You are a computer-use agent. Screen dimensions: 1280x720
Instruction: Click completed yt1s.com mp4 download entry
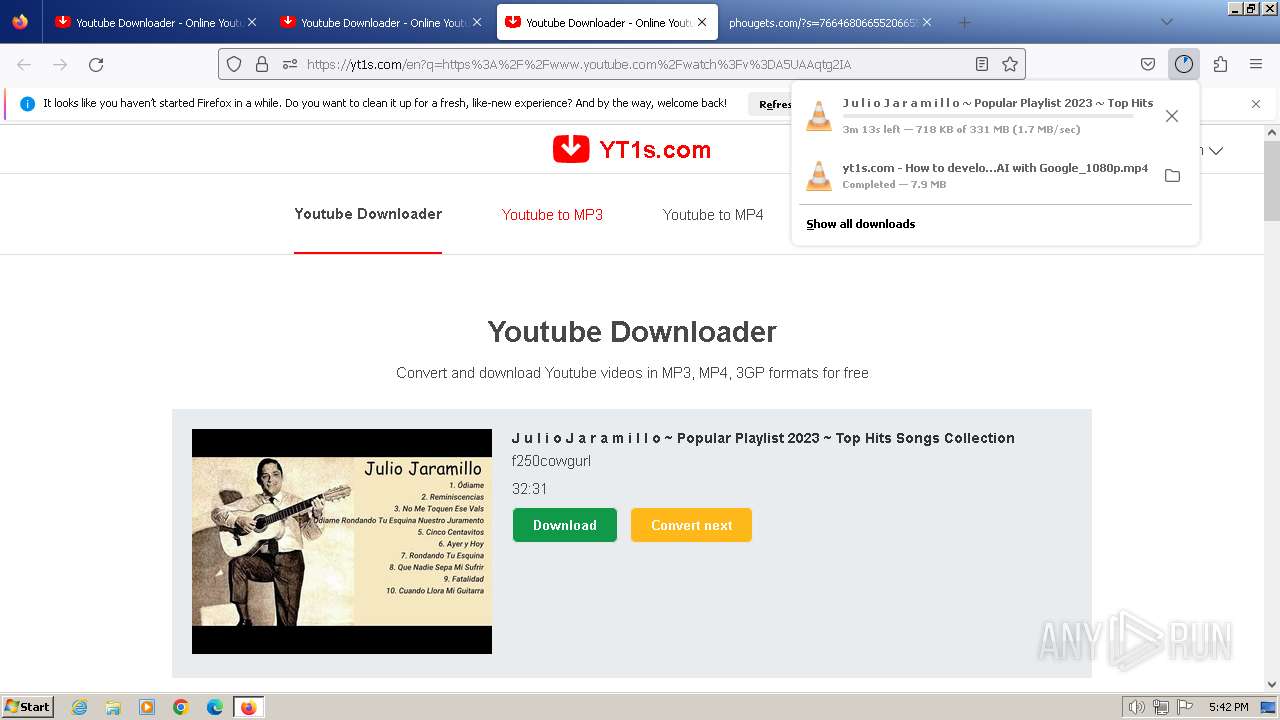(995, 176)
